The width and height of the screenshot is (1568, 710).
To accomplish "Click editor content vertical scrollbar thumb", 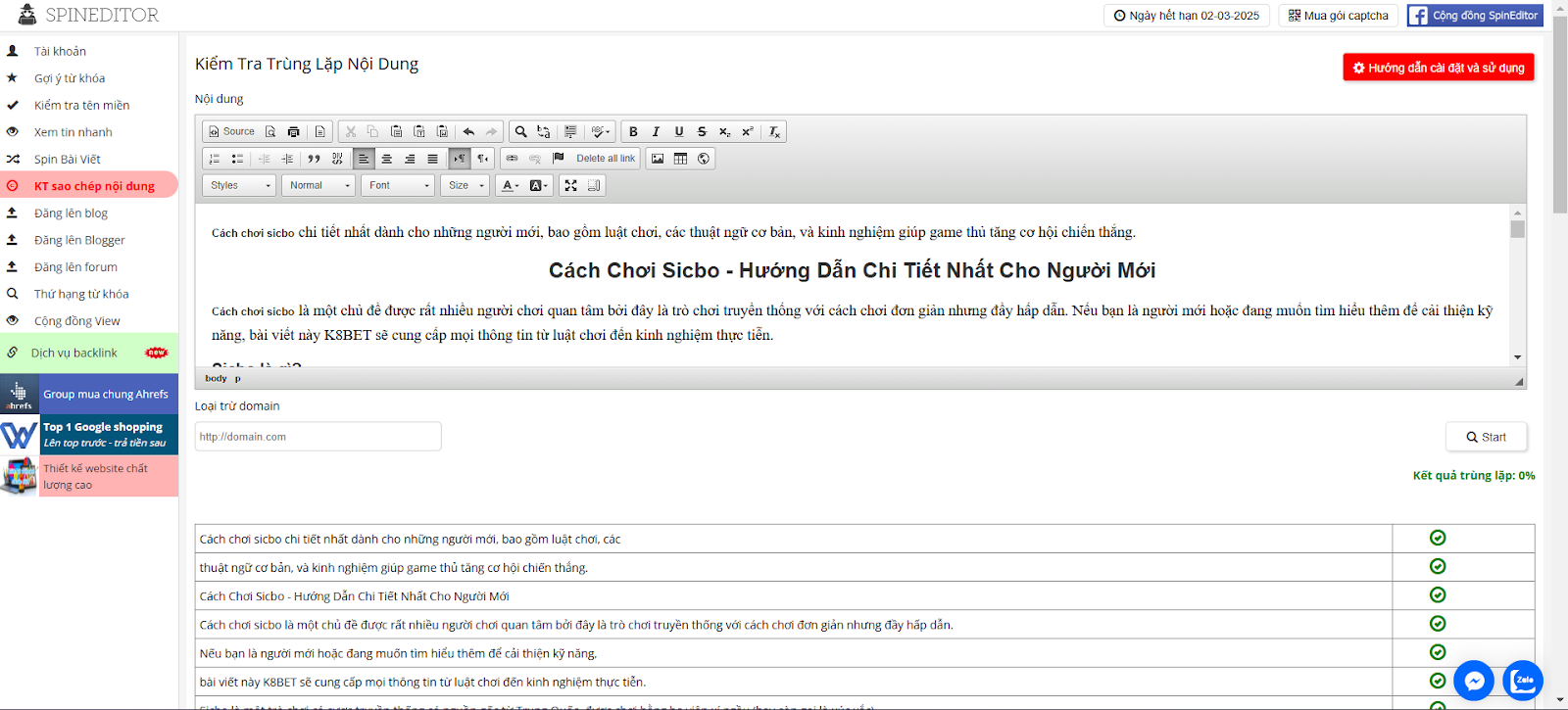I will coord(1517,229).
